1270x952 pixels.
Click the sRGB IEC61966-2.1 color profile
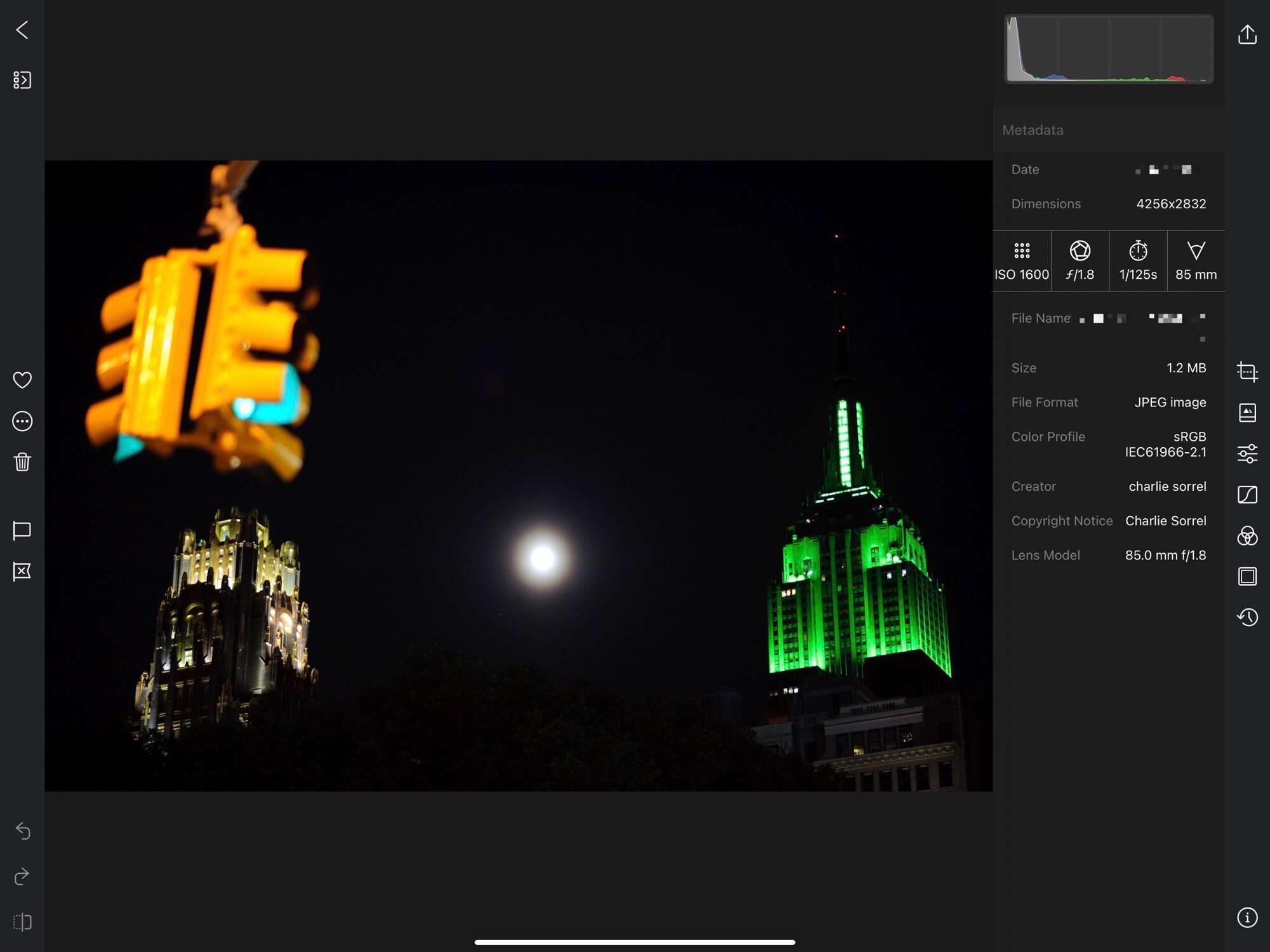(x=1166, y=445)
